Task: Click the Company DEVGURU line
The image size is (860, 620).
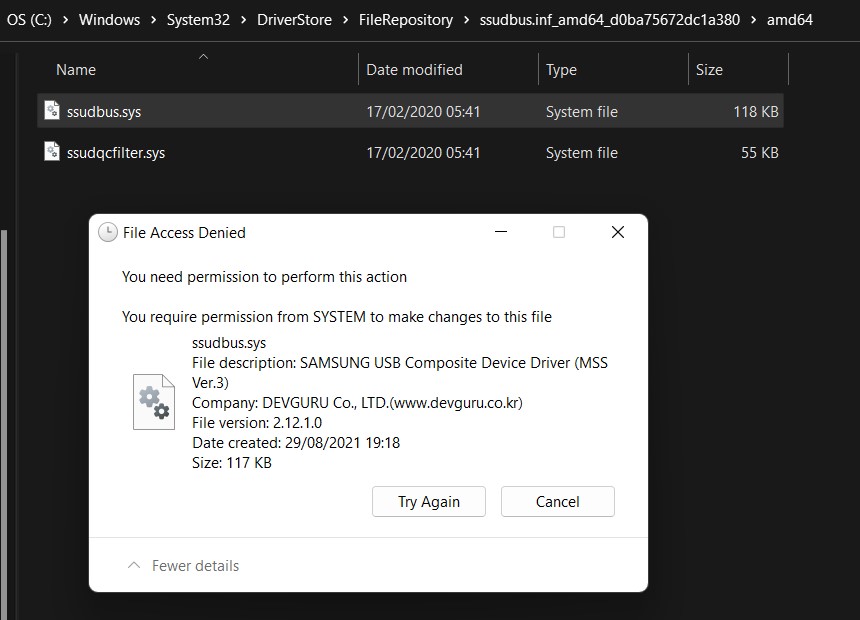Action: click(x=357, y=403)
